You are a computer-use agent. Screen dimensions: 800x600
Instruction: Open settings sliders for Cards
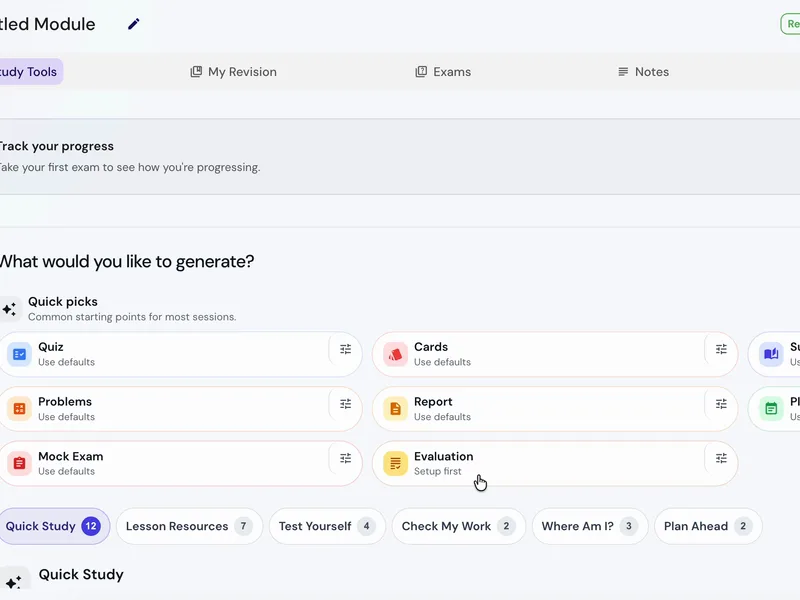(721, 349)
